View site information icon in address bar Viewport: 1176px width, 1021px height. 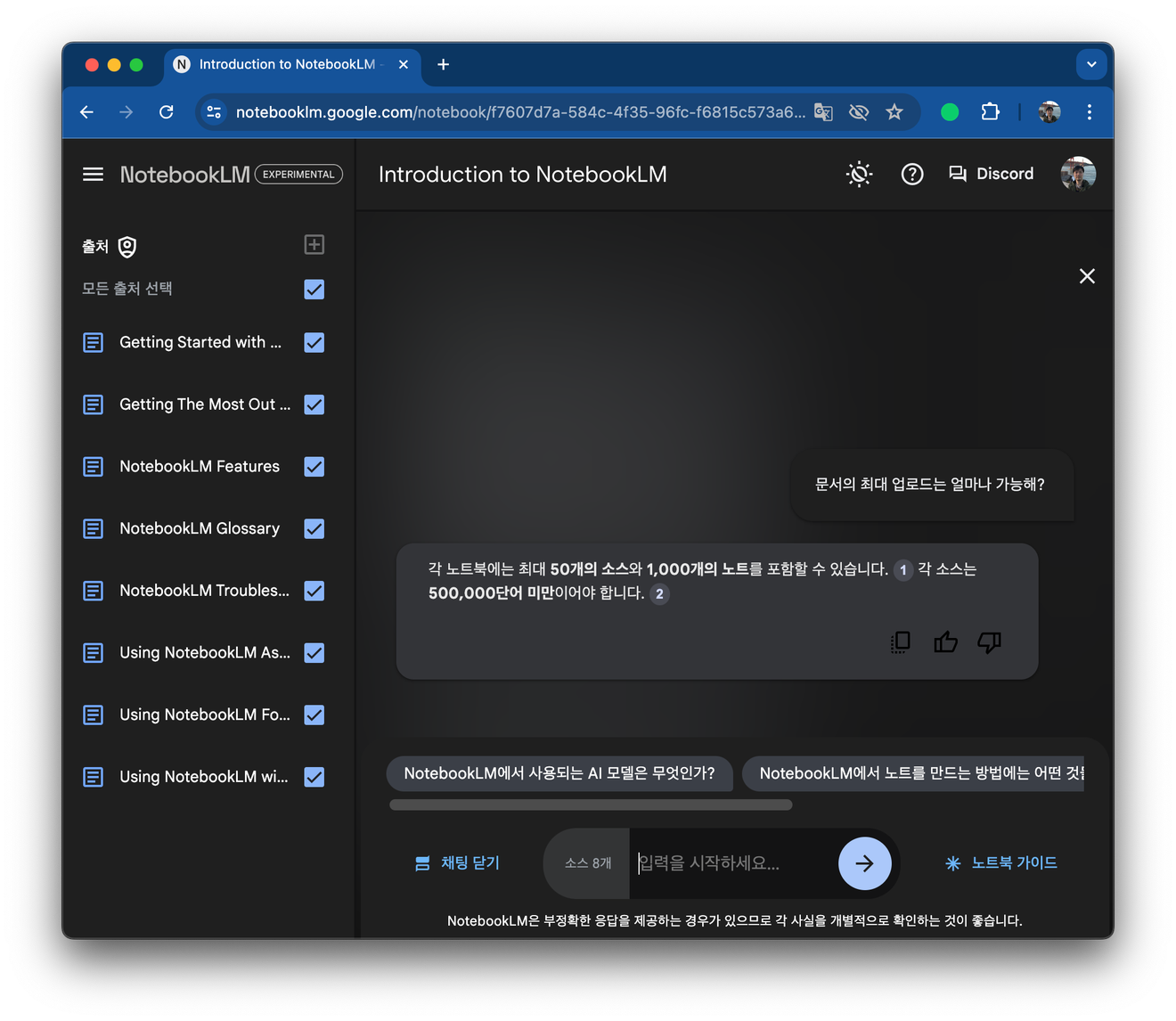214,112
